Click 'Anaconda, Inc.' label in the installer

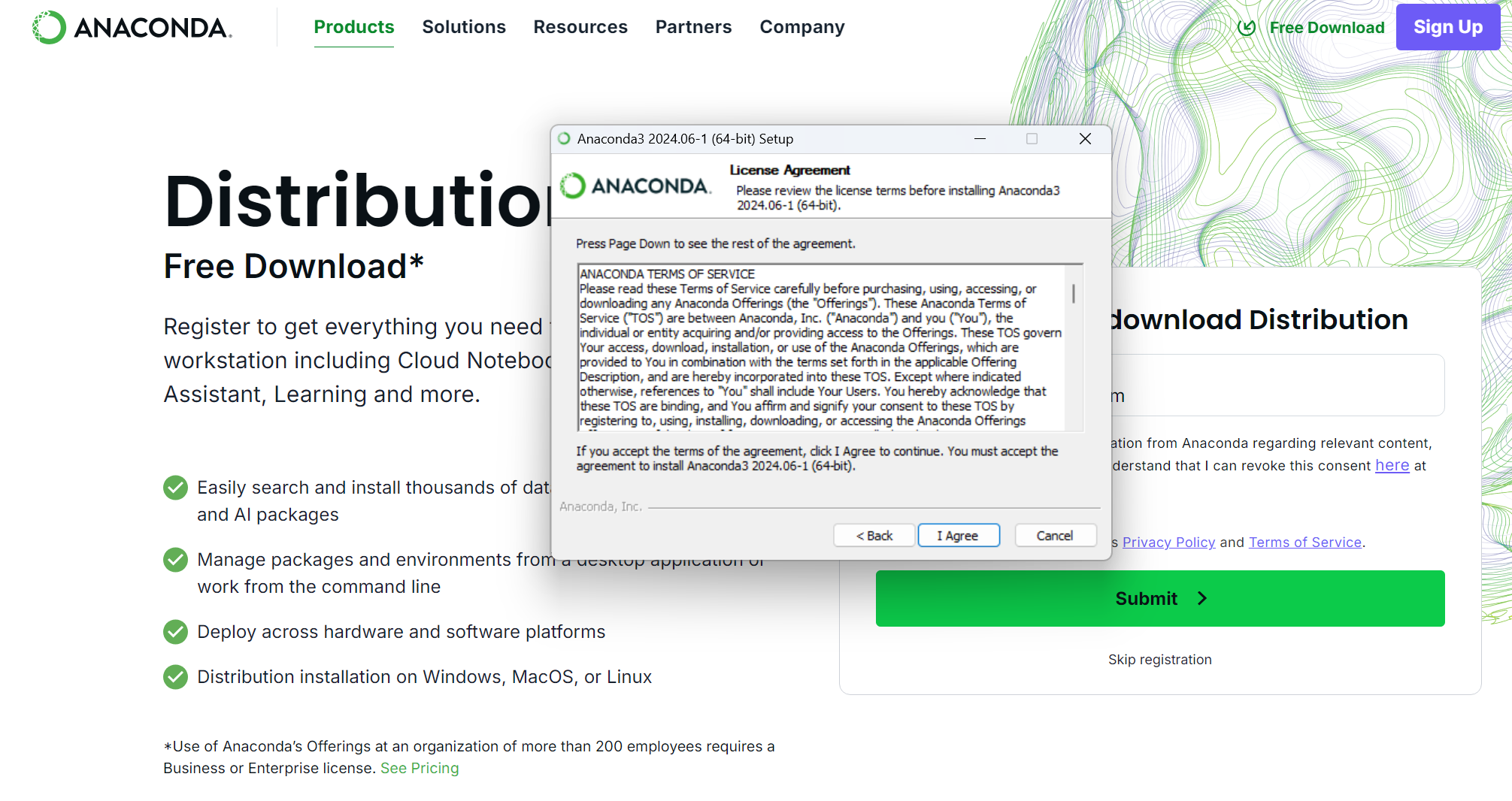pyautogui.click(x=601, y=507)
